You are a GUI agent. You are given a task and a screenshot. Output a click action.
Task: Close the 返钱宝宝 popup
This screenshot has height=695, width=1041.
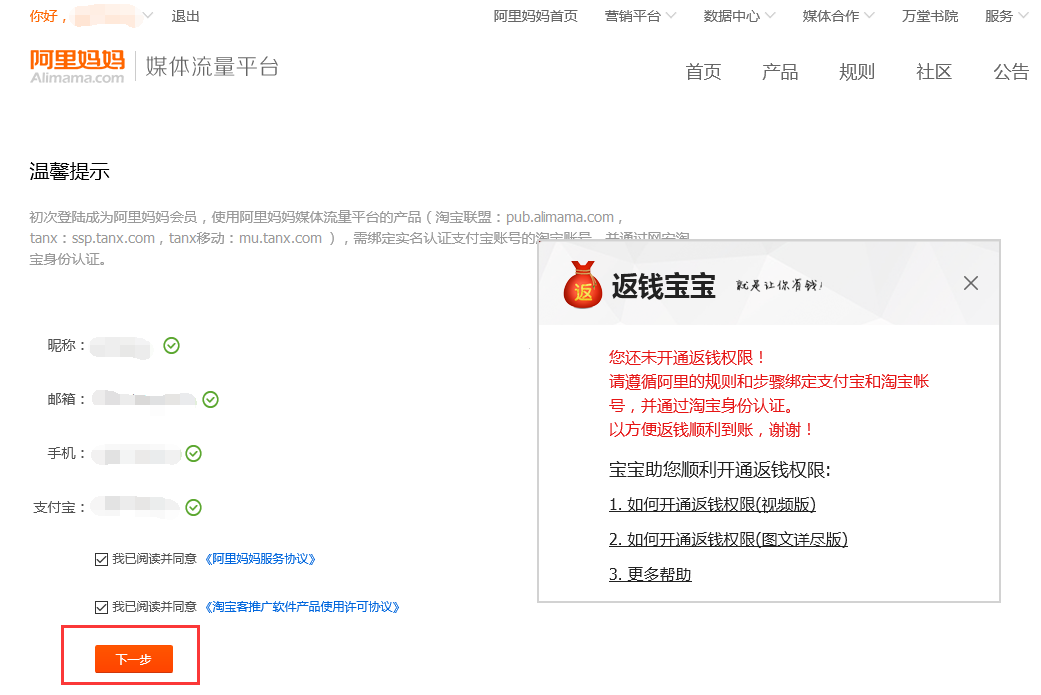tap(970, 283)
